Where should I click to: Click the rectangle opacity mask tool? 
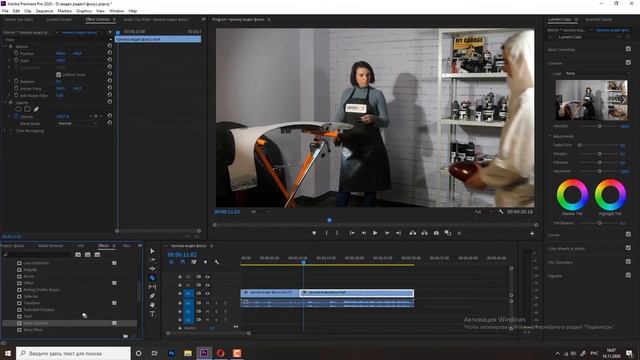pyautogui.click(x=27, y=109)
